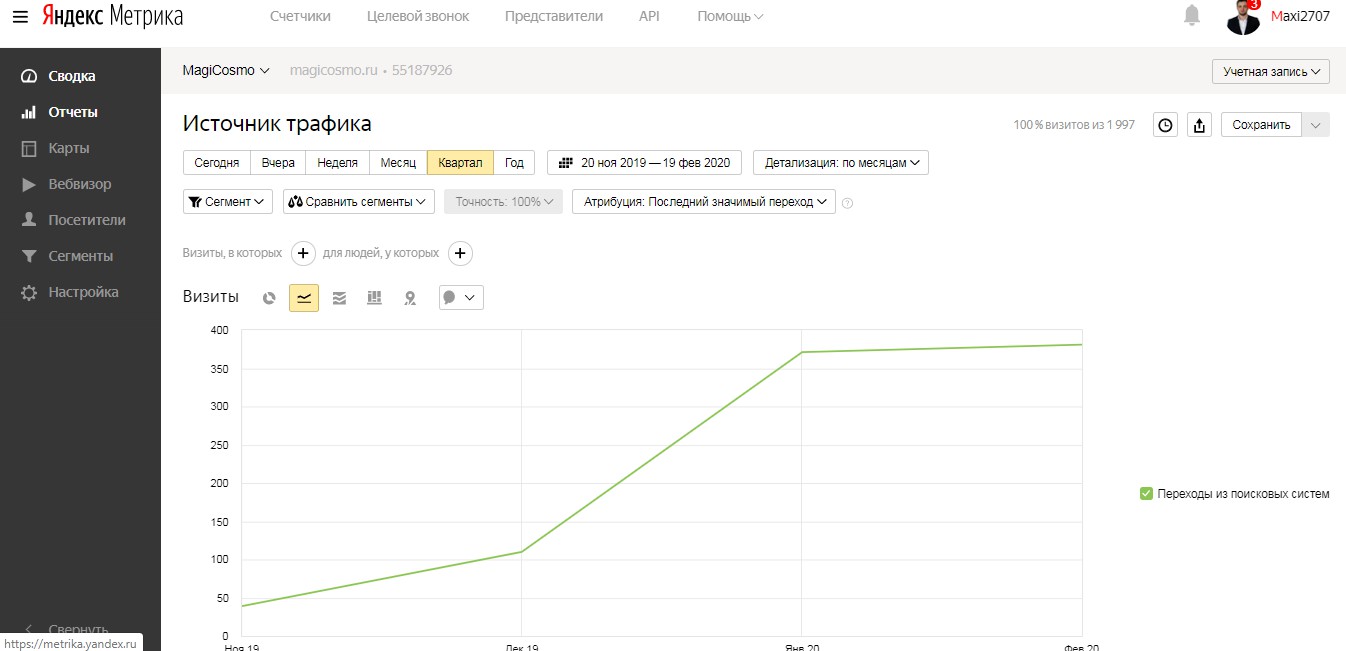
Task: Open Целевой звонок page
Action: tap(418, 16)
